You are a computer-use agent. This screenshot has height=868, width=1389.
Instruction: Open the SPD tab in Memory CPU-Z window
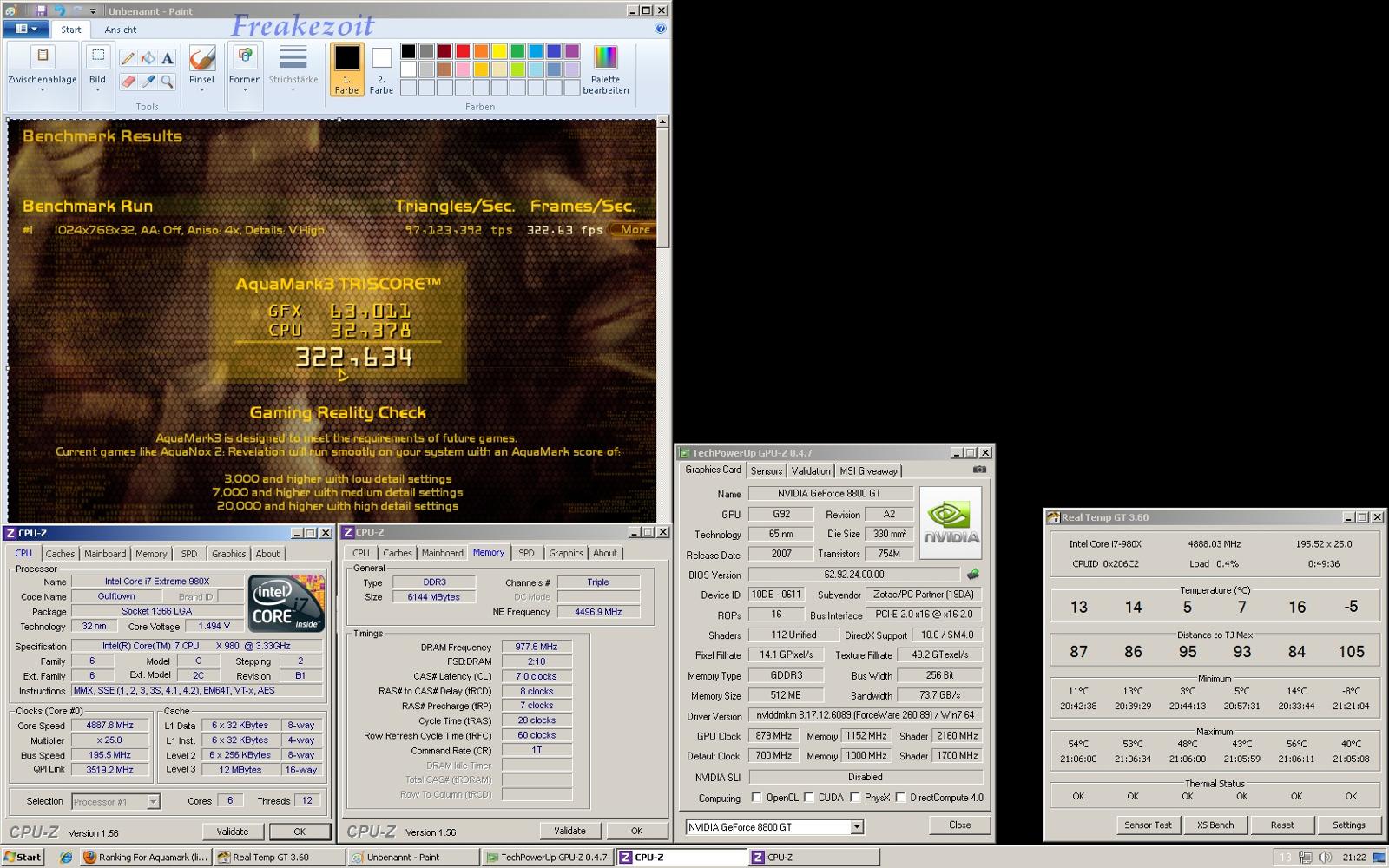click(526, 553)
